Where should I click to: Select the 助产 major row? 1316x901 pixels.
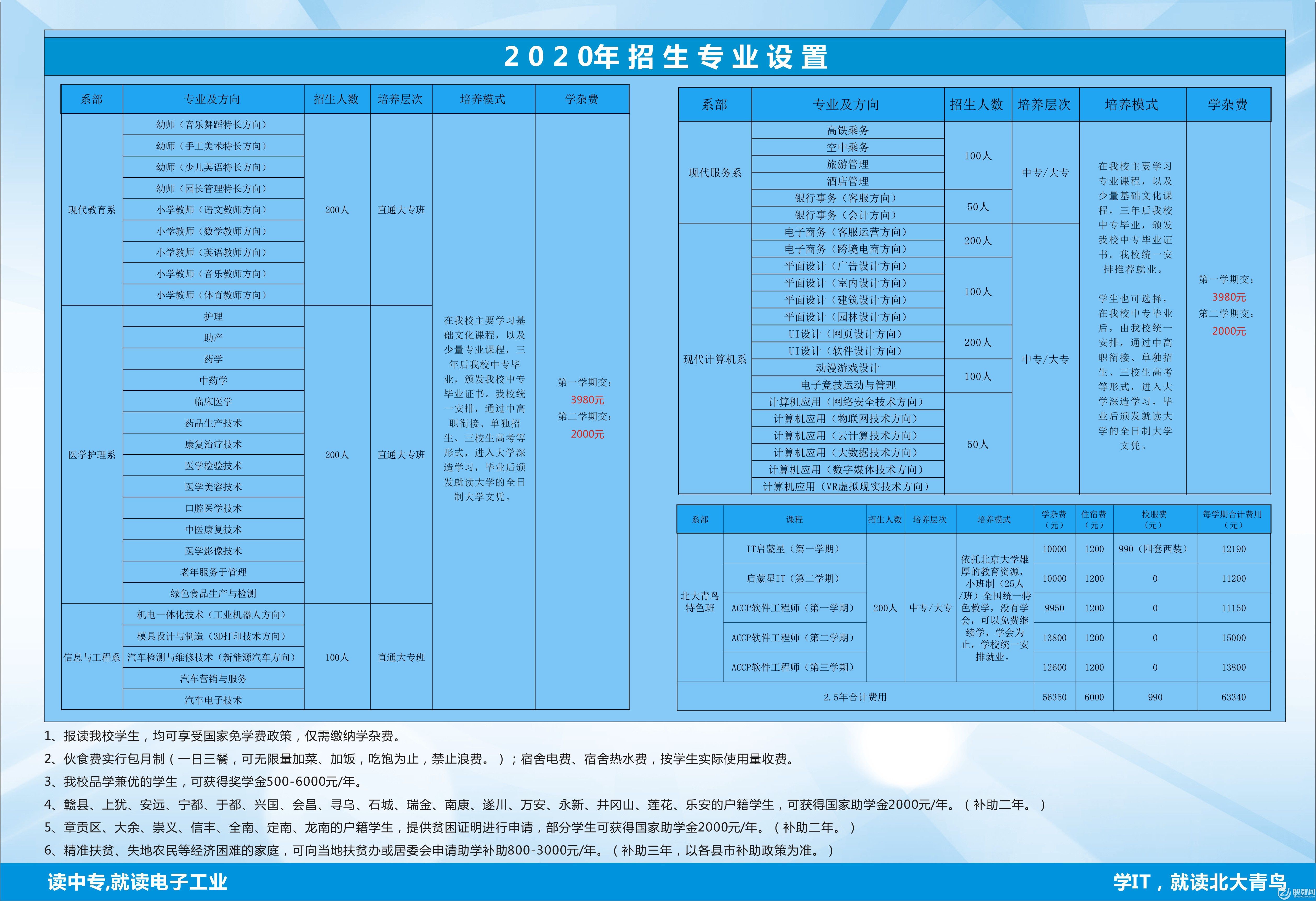tap(213, 337)
